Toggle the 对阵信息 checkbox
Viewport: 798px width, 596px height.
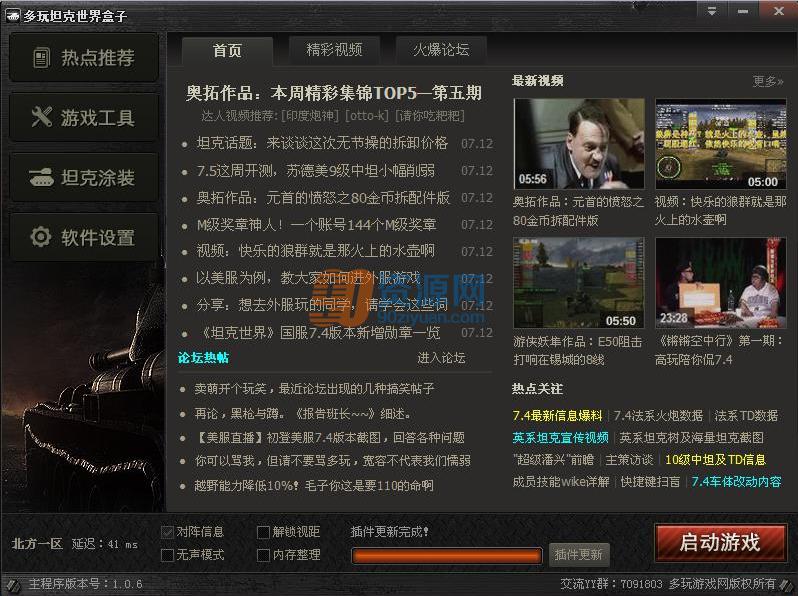tap(167, 532)
